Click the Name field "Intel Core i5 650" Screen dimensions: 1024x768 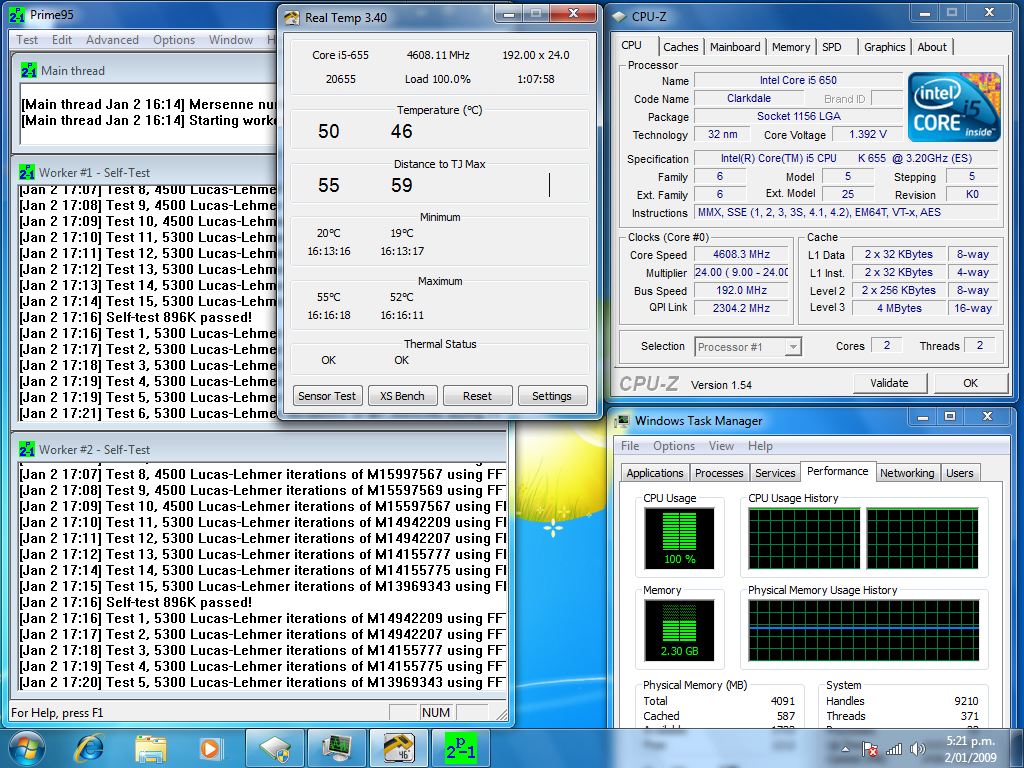click(x=798, y=80)
